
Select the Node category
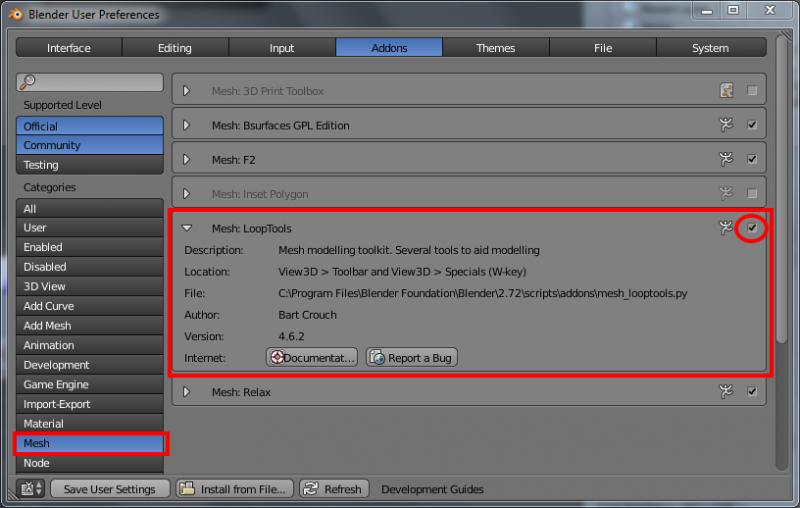90,463
